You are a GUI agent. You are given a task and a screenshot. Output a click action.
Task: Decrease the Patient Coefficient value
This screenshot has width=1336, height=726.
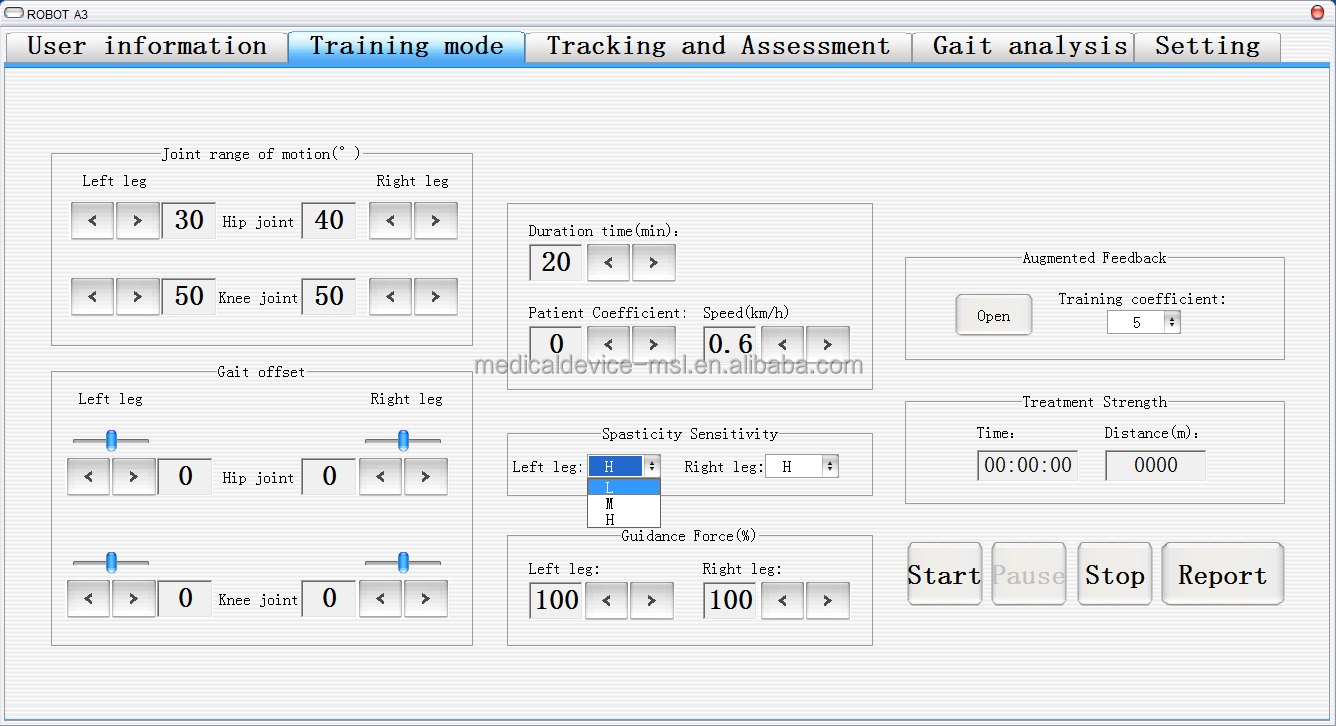[x=608, y=345]
